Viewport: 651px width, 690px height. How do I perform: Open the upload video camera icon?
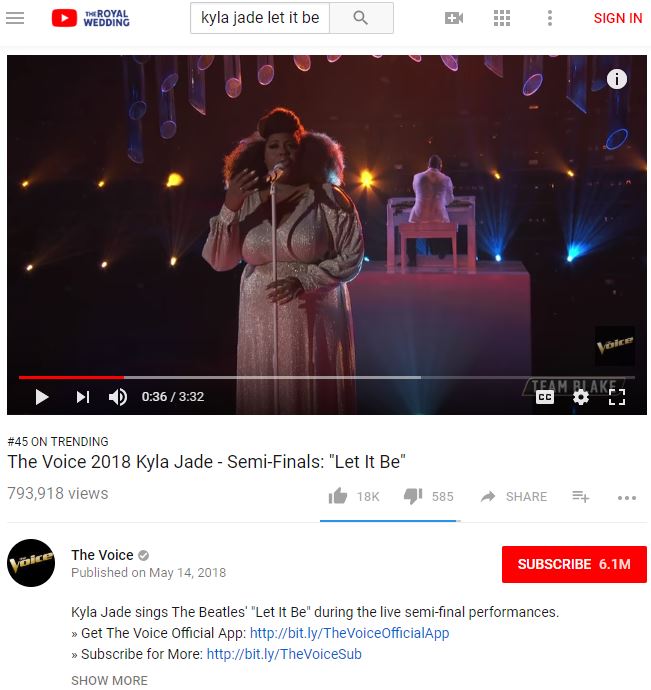[x=454, y=18]
